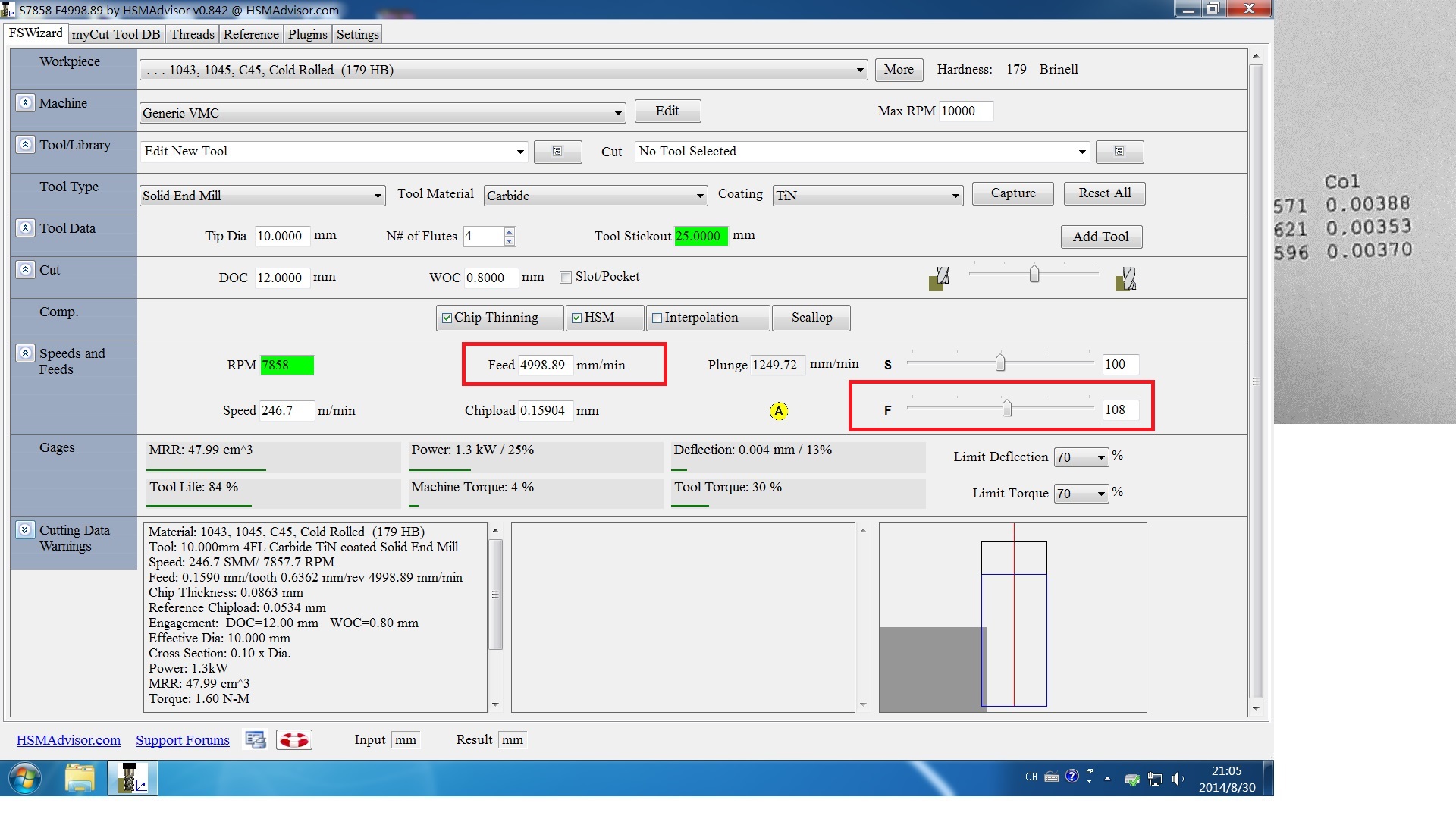This screenshot has width=1456, height=819.
Task: Click the deep-cut end mill icon right of slider
Action: [x=1125, y=278]
